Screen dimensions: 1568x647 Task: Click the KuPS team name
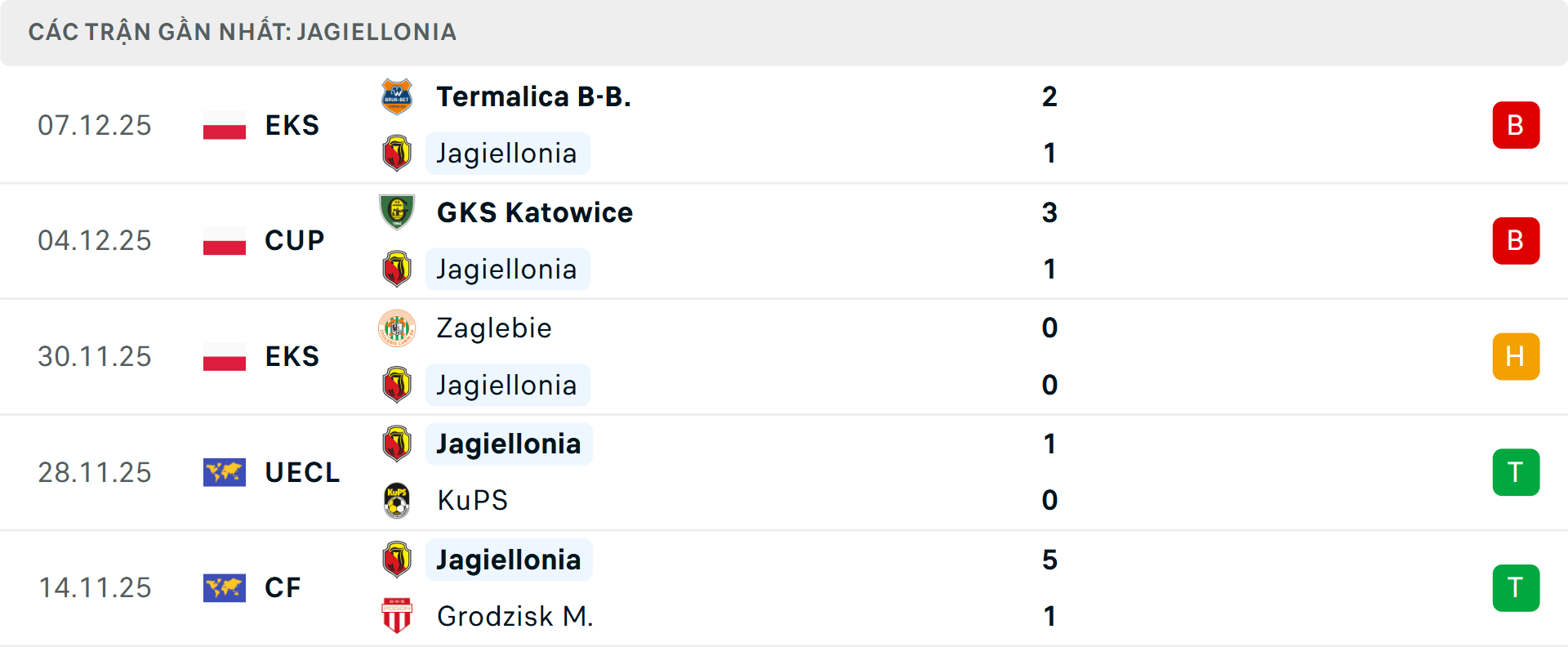472,500
